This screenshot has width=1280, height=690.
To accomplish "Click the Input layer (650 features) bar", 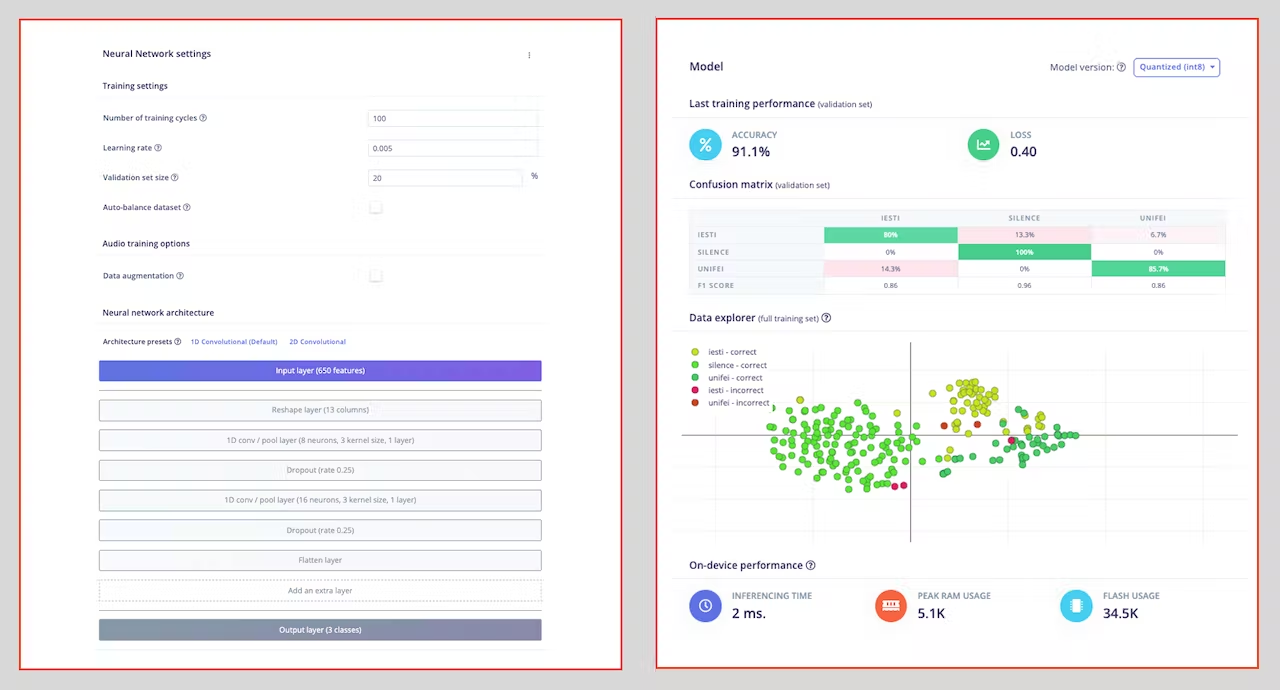I will point(320,371).
